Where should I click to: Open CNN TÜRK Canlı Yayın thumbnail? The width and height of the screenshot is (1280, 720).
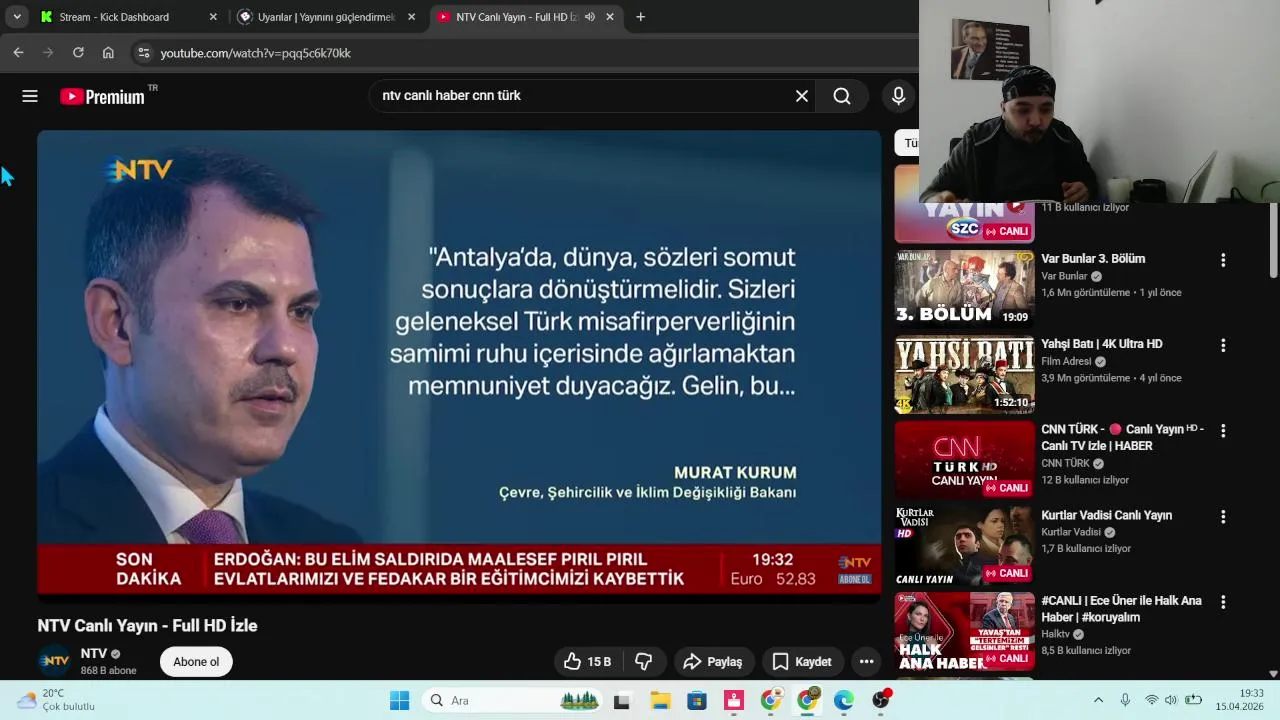click(964, 460)
